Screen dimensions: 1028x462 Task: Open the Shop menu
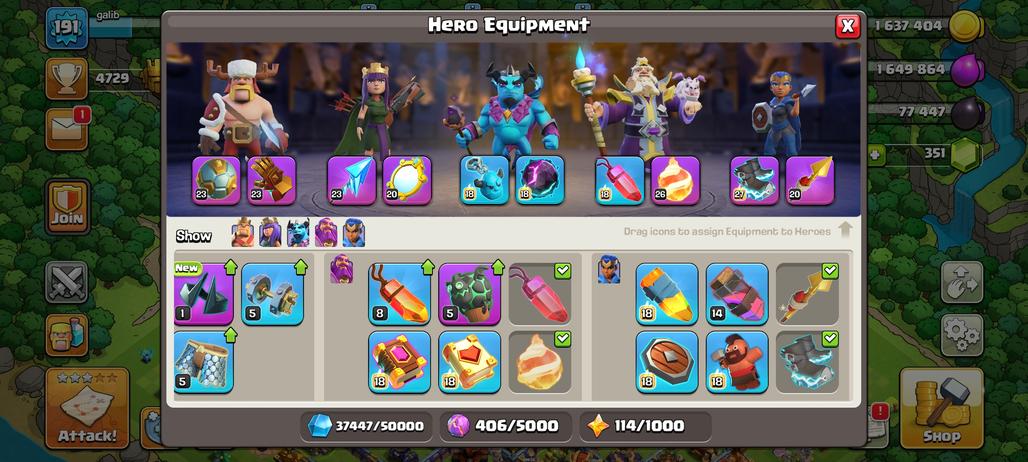pos(941,408)
